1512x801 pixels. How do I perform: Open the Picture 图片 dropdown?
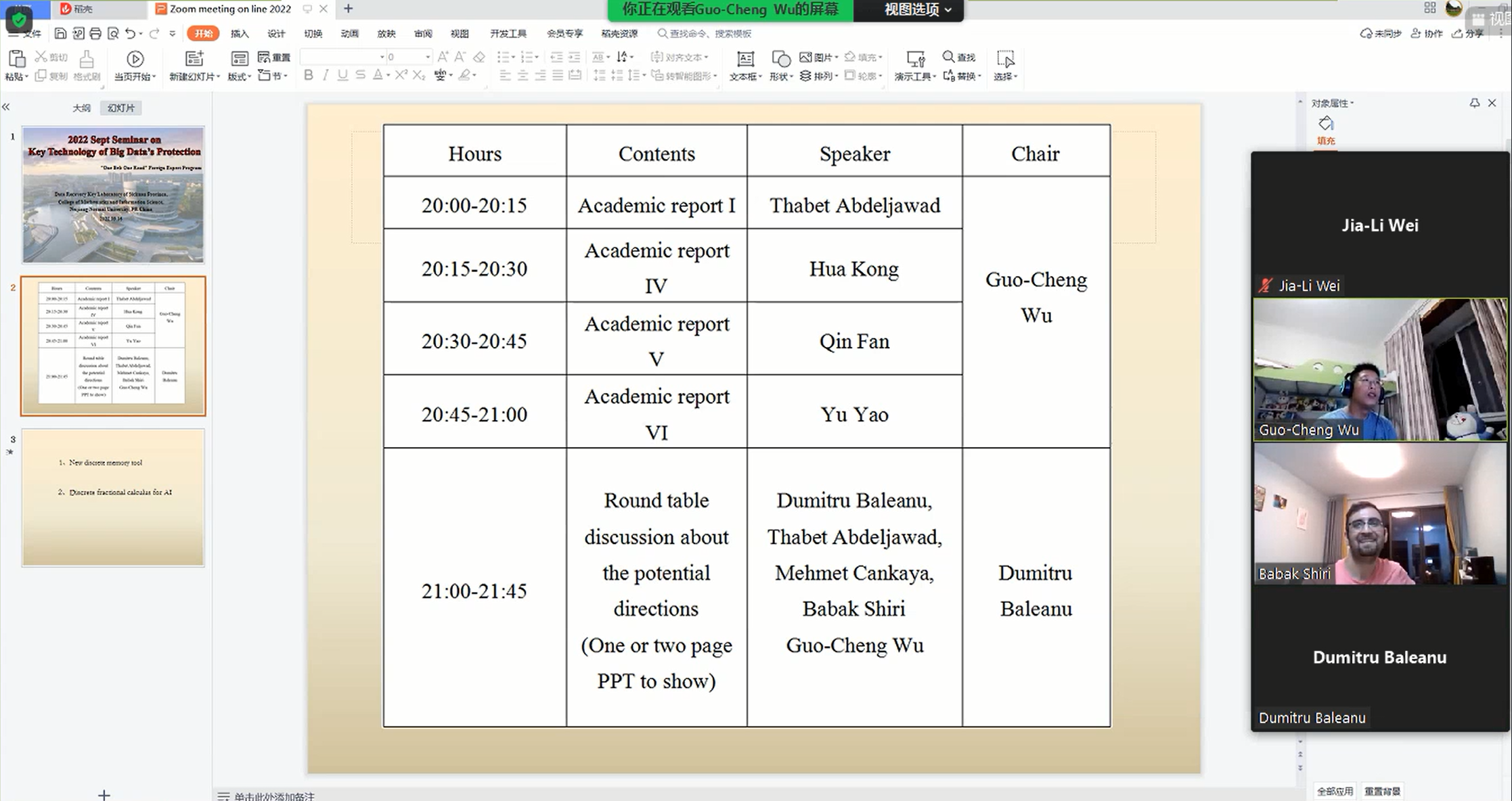818,57
